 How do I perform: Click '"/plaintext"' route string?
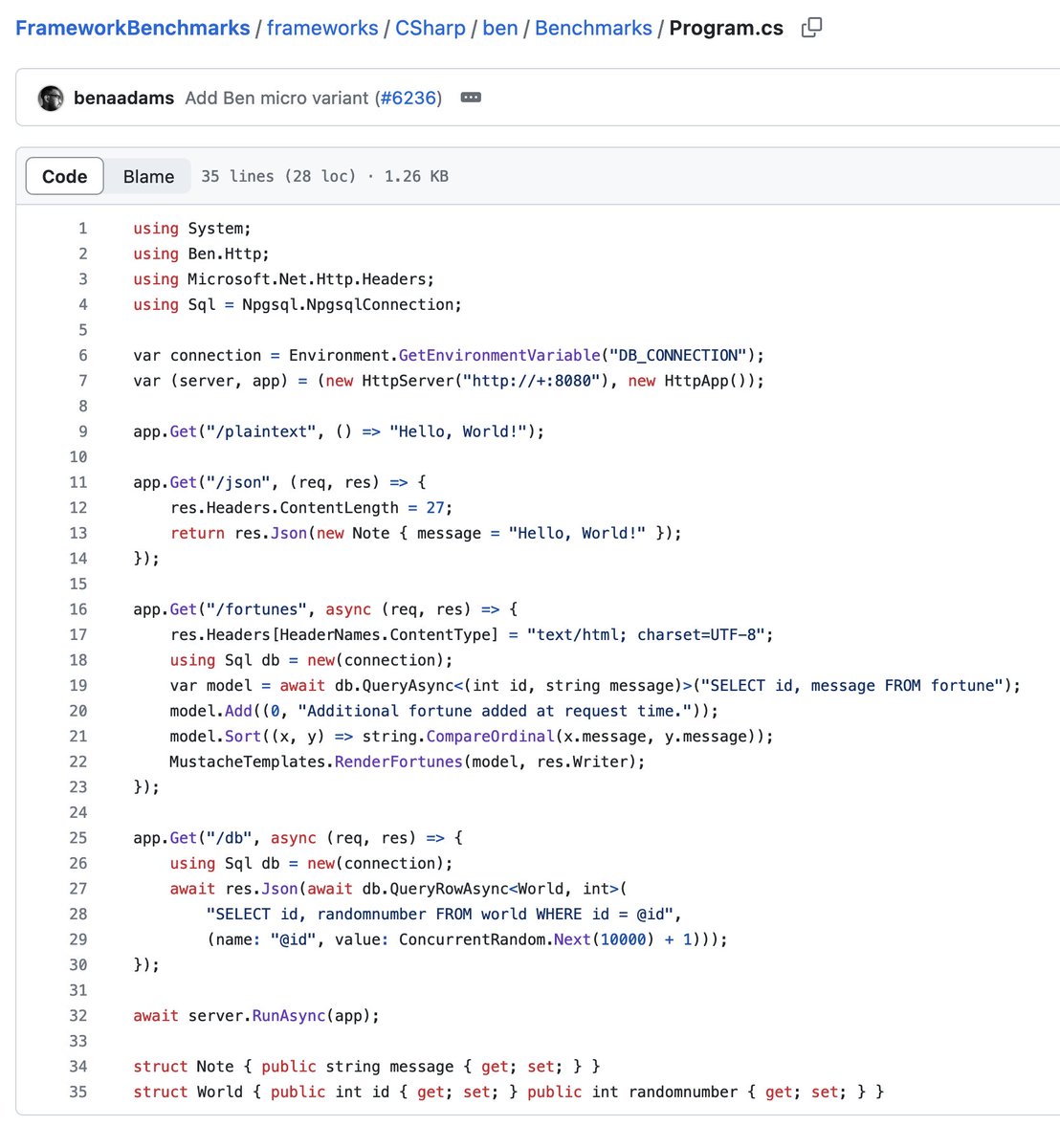pyautogui.click(x=260, y=431)
